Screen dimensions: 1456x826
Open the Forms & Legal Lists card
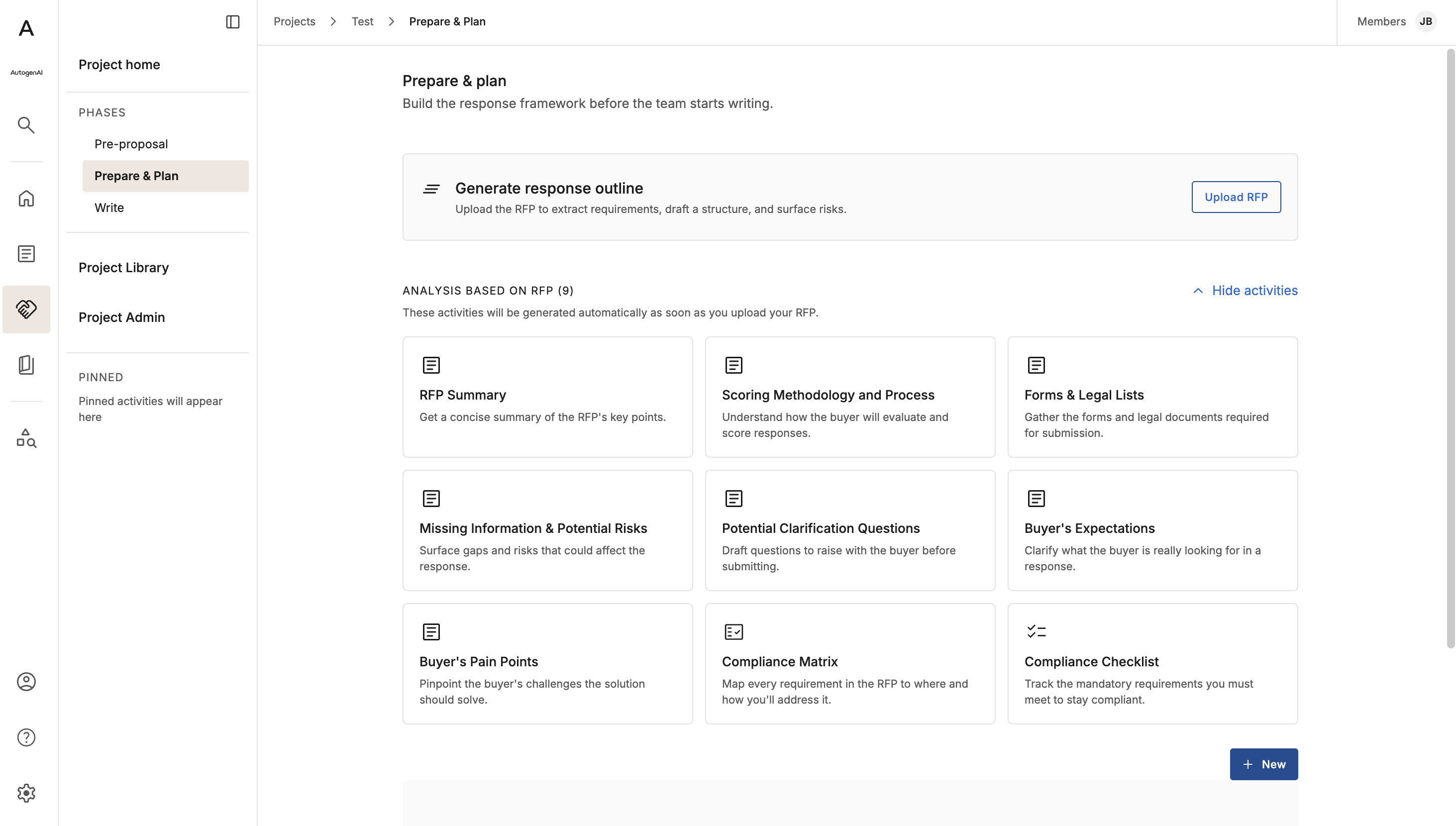tap(1152, 397)
